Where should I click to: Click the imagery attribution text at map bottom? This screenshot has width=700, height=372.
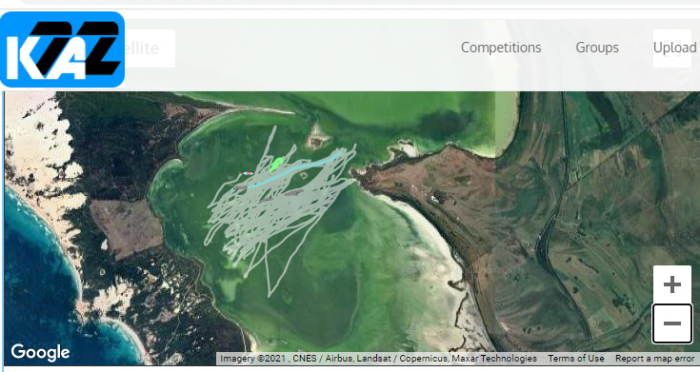click(x=379, y=358)
